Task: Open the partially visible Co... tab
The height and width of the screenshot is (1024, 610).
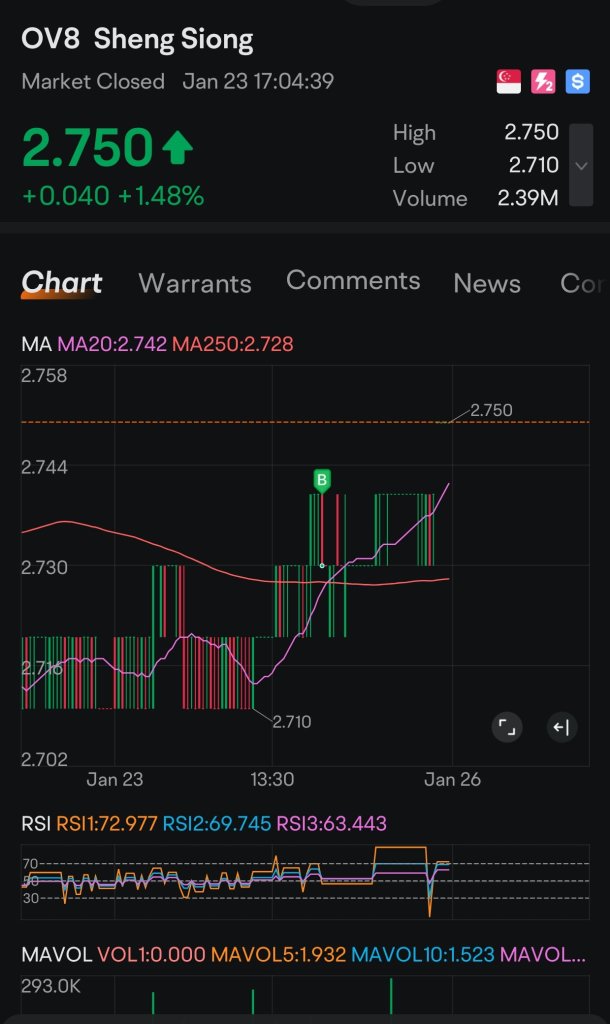Action: tap(581, 283)
